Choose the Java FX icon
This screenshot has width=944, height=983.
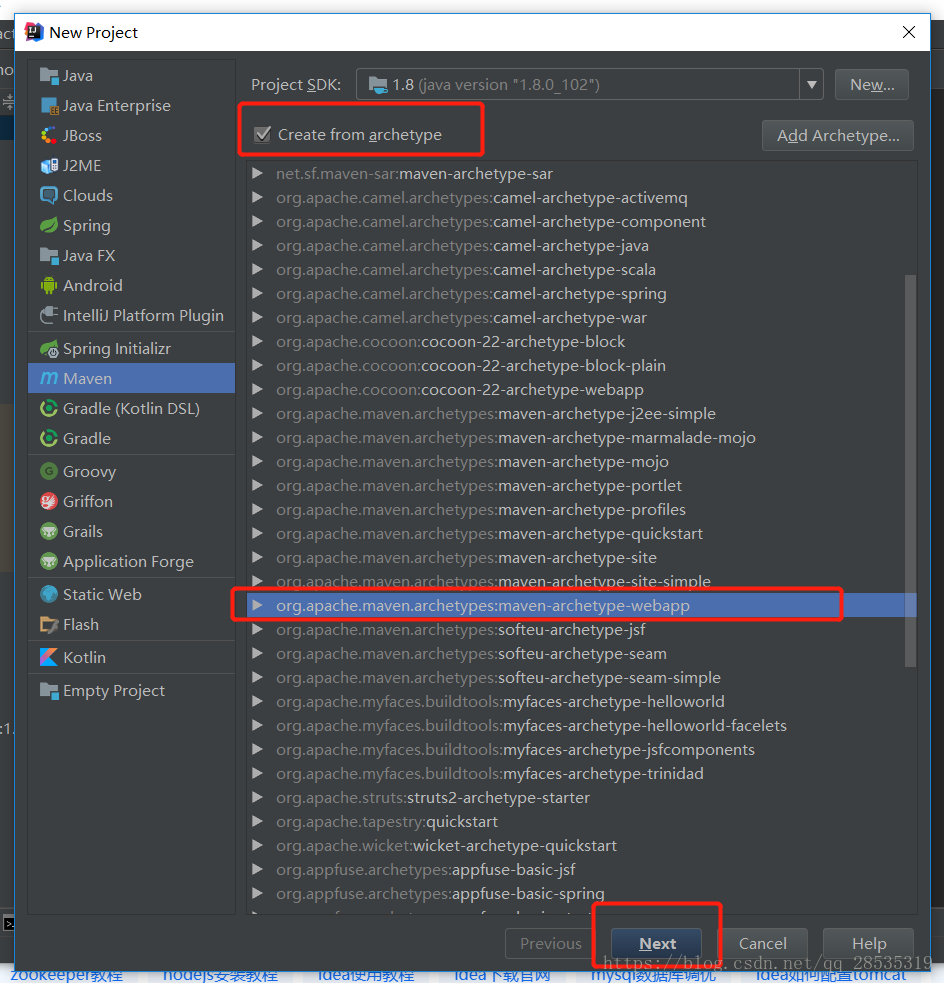(49, 256)
